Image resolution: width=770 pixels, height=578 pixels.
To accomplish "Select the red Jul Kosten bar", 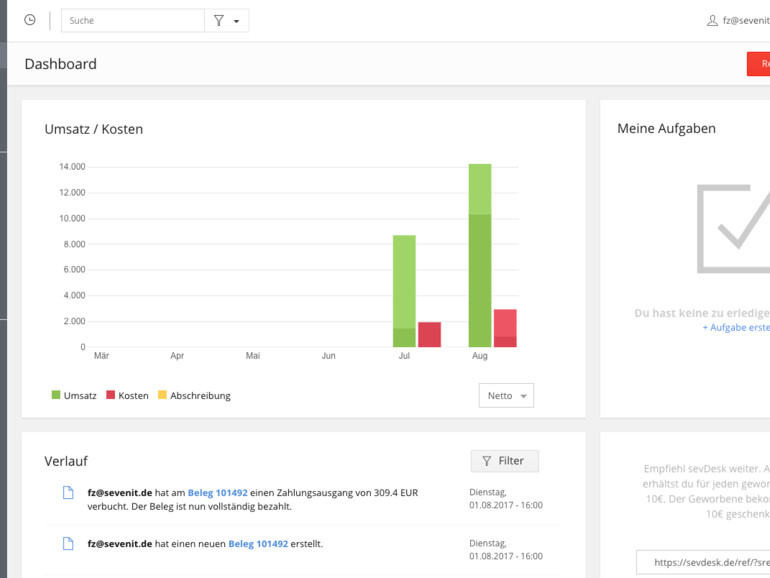I will click(430, 335).
